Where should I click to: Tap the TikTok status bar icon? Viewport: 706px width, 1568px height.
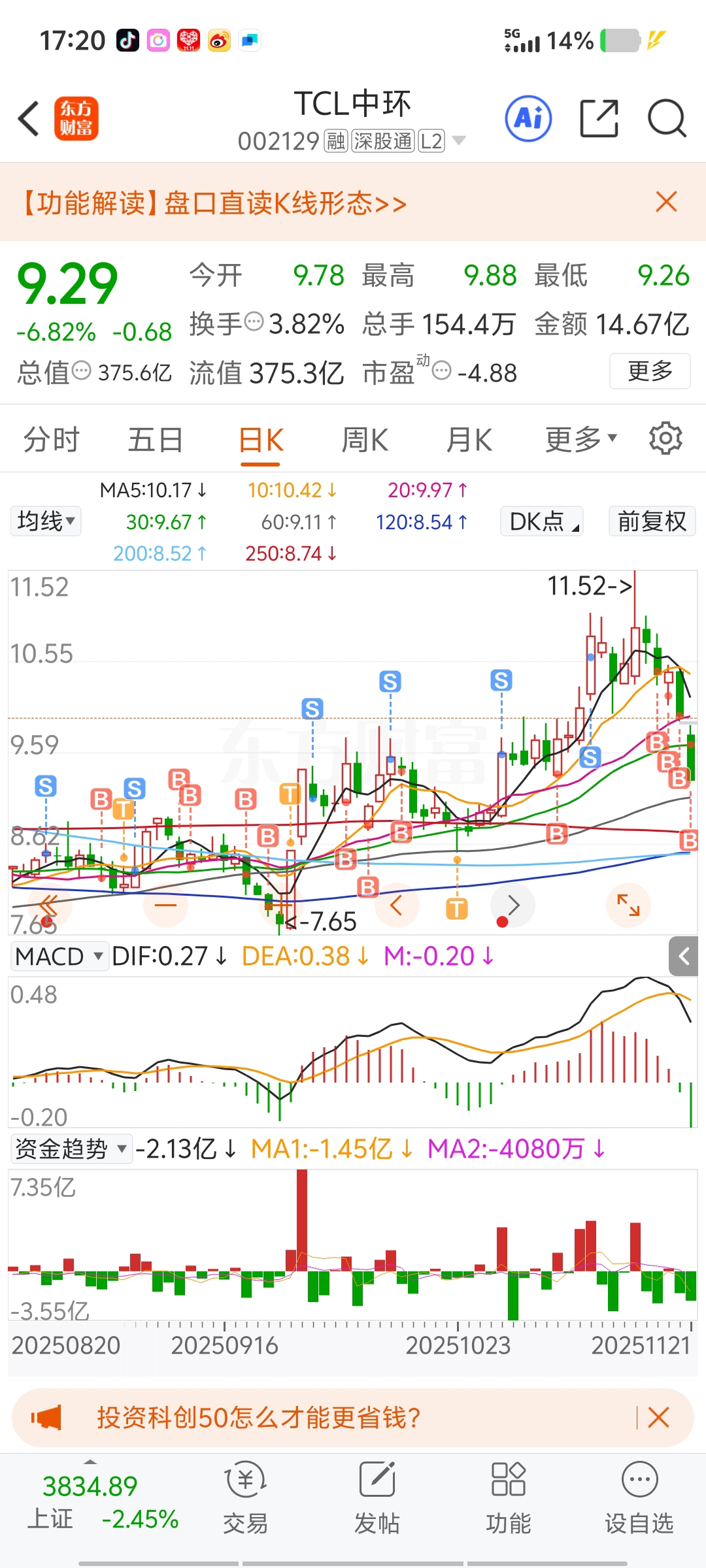128,41
